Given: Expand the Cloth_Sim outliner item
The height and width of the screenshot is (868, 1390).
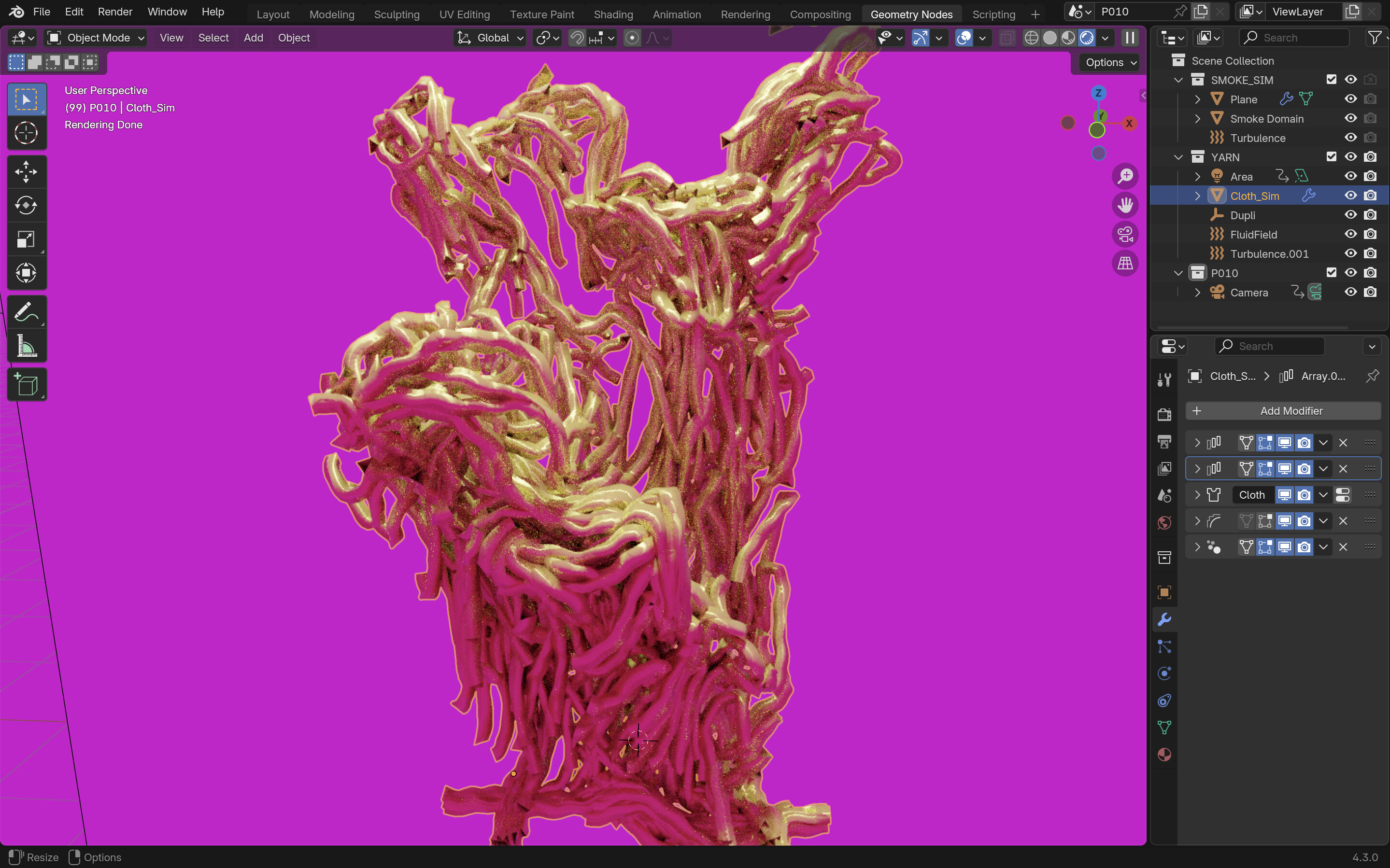Looking at the screenshot, I should [1198, 196].
